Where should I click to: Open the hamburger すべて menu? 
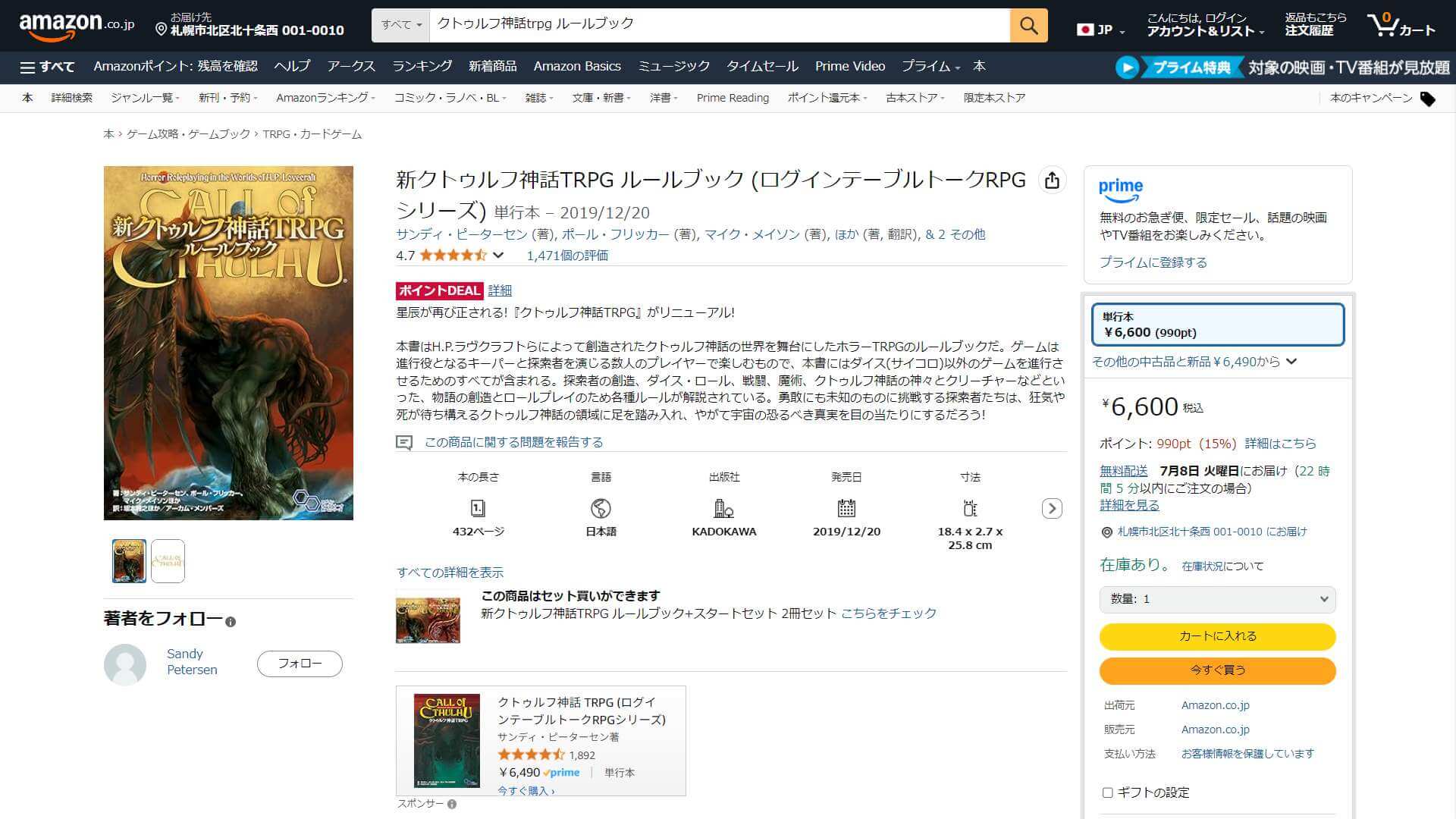pyautogui.click(x=47, y=67)
